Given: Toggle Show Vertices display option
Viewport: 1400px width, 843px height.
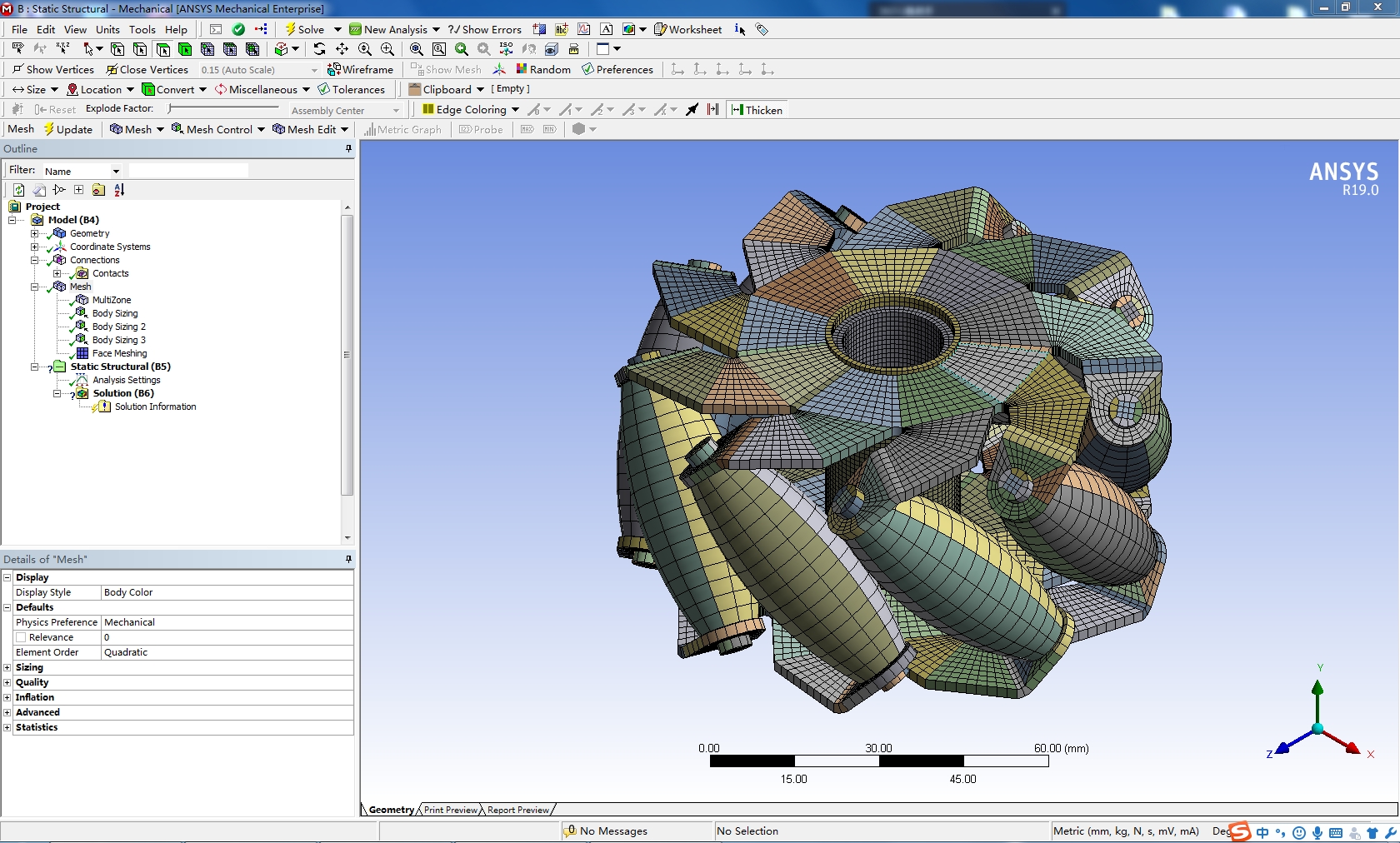Looking at the screenshot, I should pos(17,69).
